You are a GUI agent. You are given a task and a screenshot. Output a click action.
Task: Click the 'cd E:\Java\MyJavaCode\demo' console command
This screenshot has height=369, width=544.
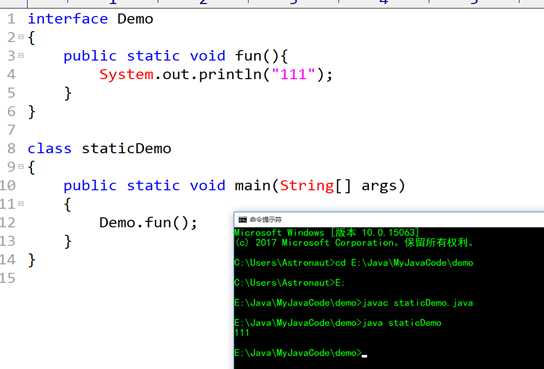coord(404,263)
